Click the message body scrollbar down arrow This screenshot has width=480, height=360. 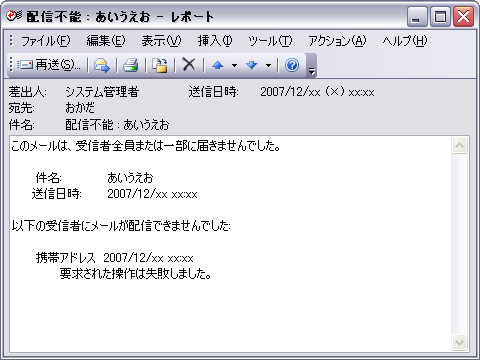tap(460, 342)
